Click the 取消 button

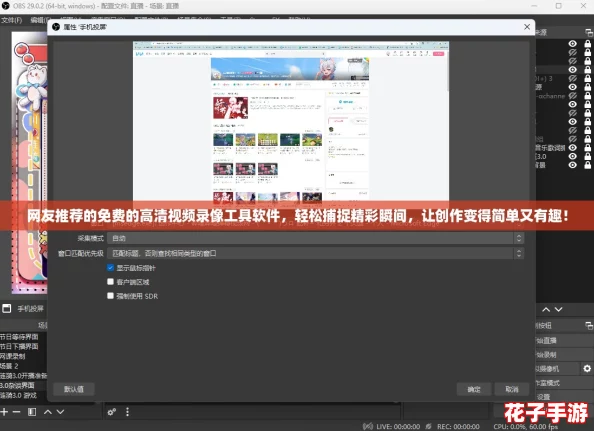[512, 389]
